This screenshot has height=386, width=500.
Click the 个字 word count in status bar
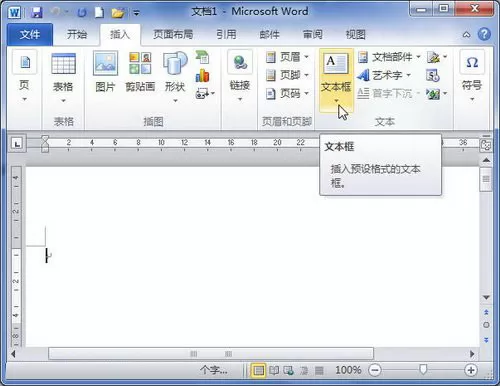(x=214, y=370)
